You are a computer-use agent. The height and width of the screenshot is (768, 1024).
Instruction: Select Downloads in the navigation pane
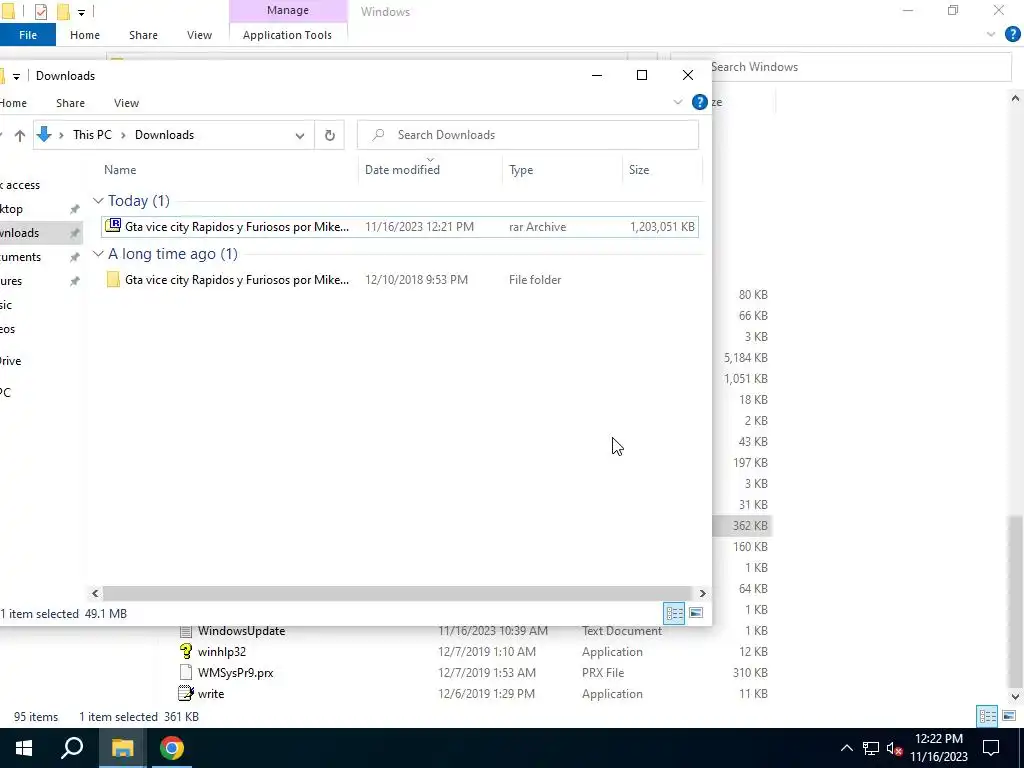click(x=39, y=233)
